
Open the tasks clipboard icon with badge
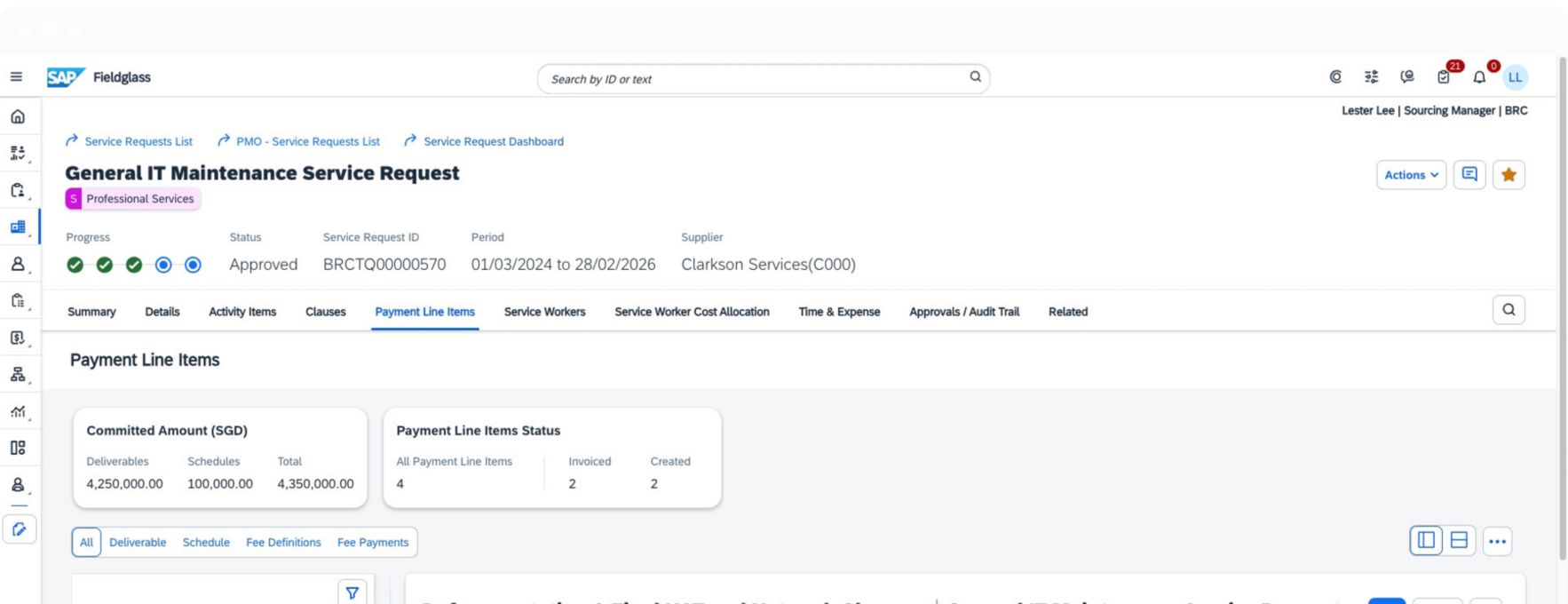click(1444, 77)
